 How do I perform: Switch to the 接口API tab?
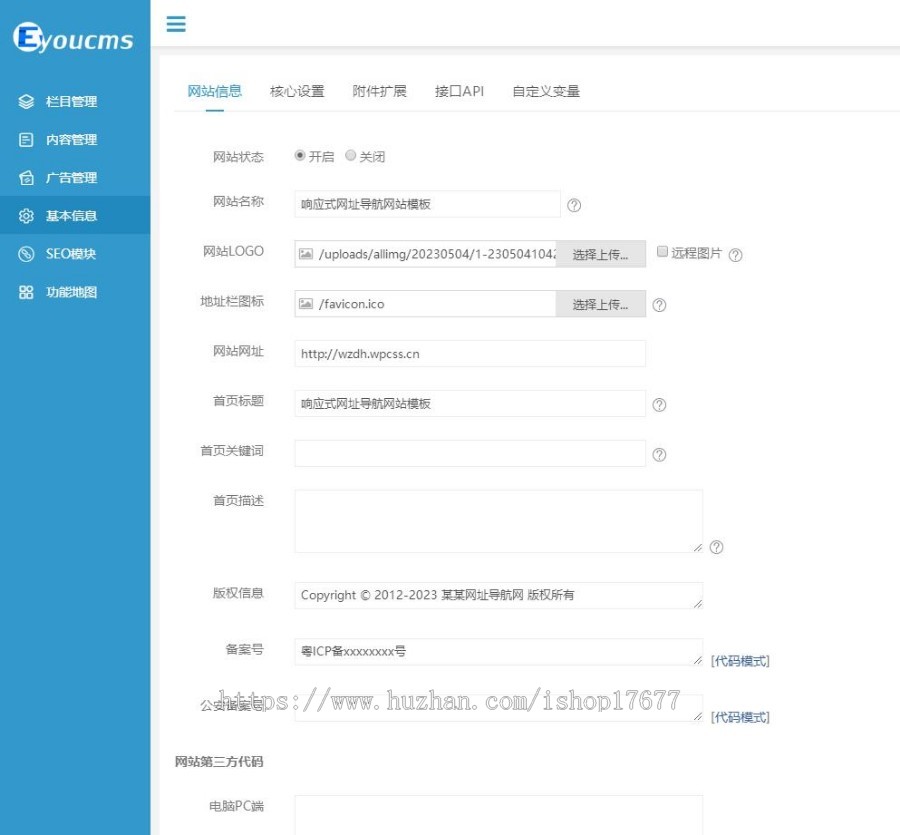[459, 91]
